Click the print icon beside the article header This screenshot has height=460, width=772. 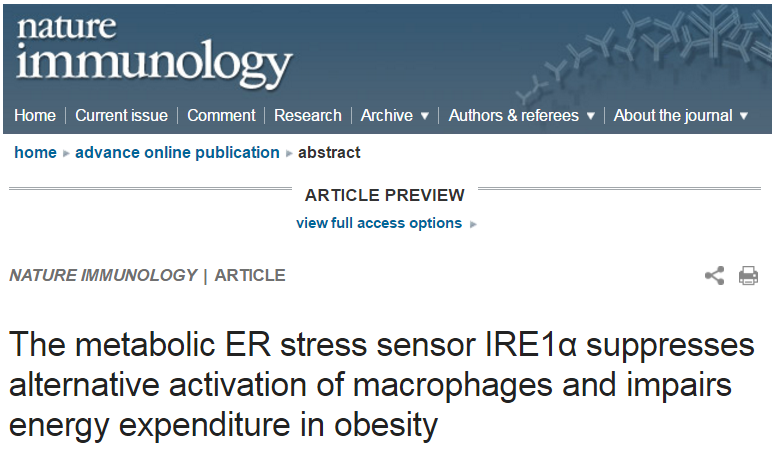tap(748, 275)
